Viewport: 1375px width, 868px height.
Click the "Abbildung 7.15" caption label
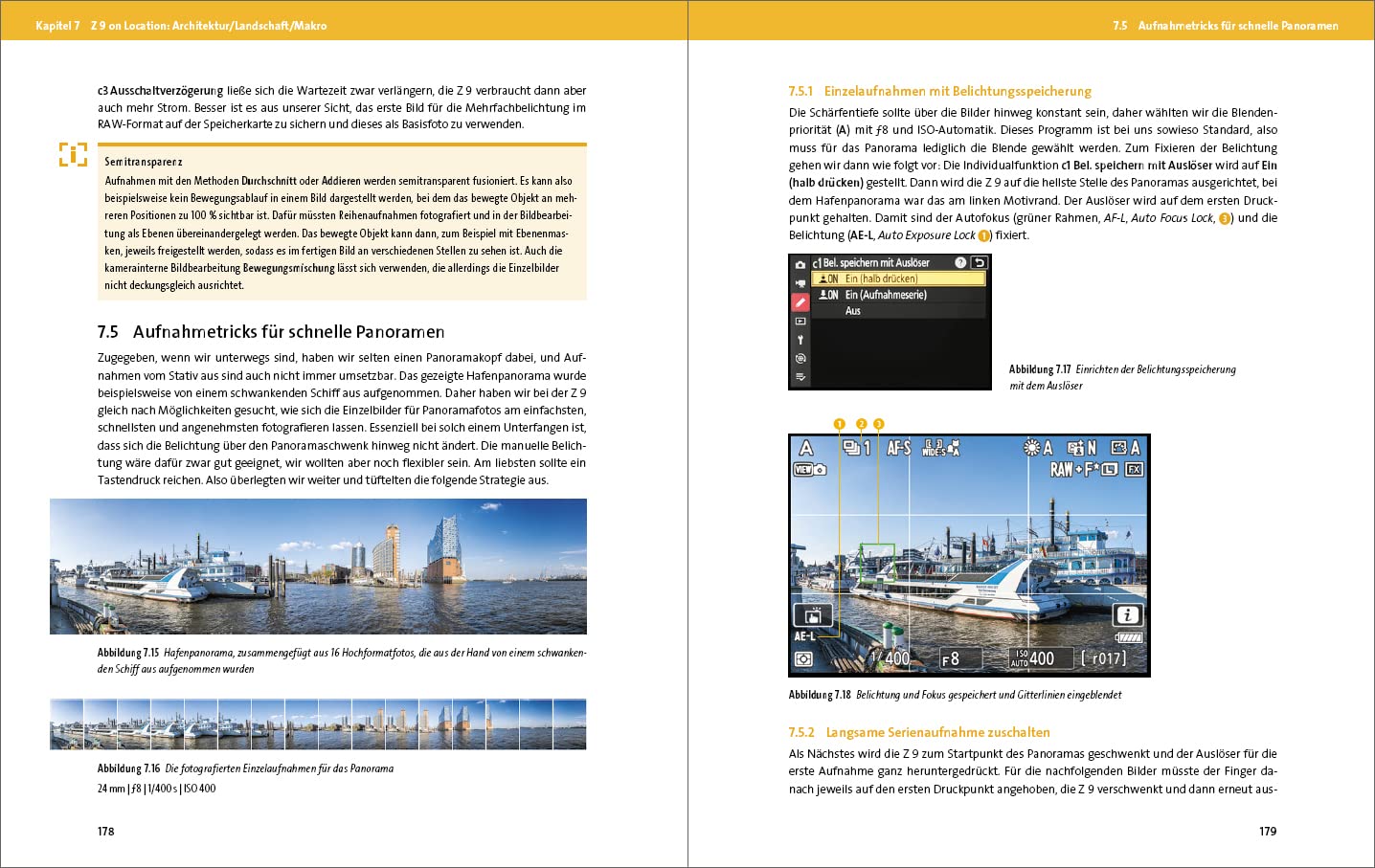[x=128, y=653]
